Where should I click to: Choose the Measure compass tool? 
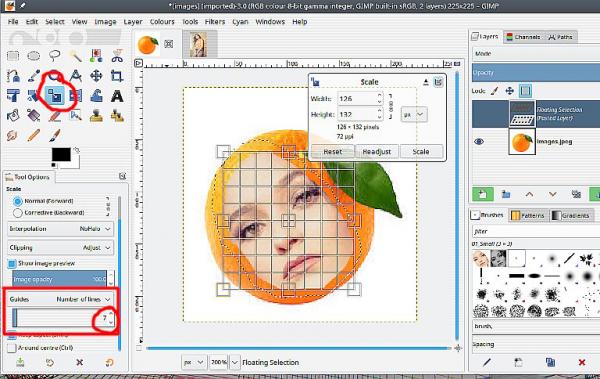click(x=75, y=76)
